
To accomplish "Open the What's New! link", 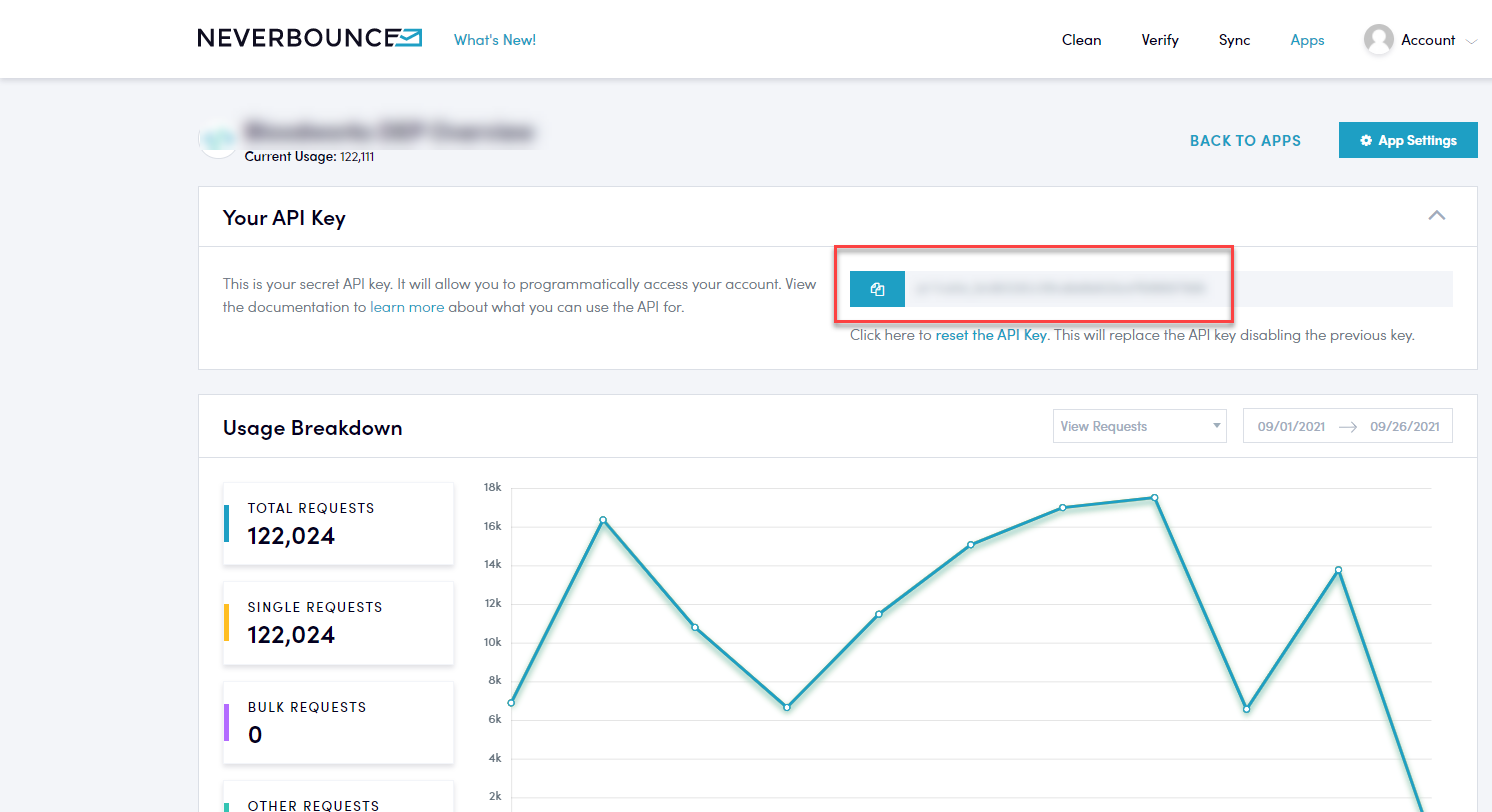I will [x=495, y=40].
